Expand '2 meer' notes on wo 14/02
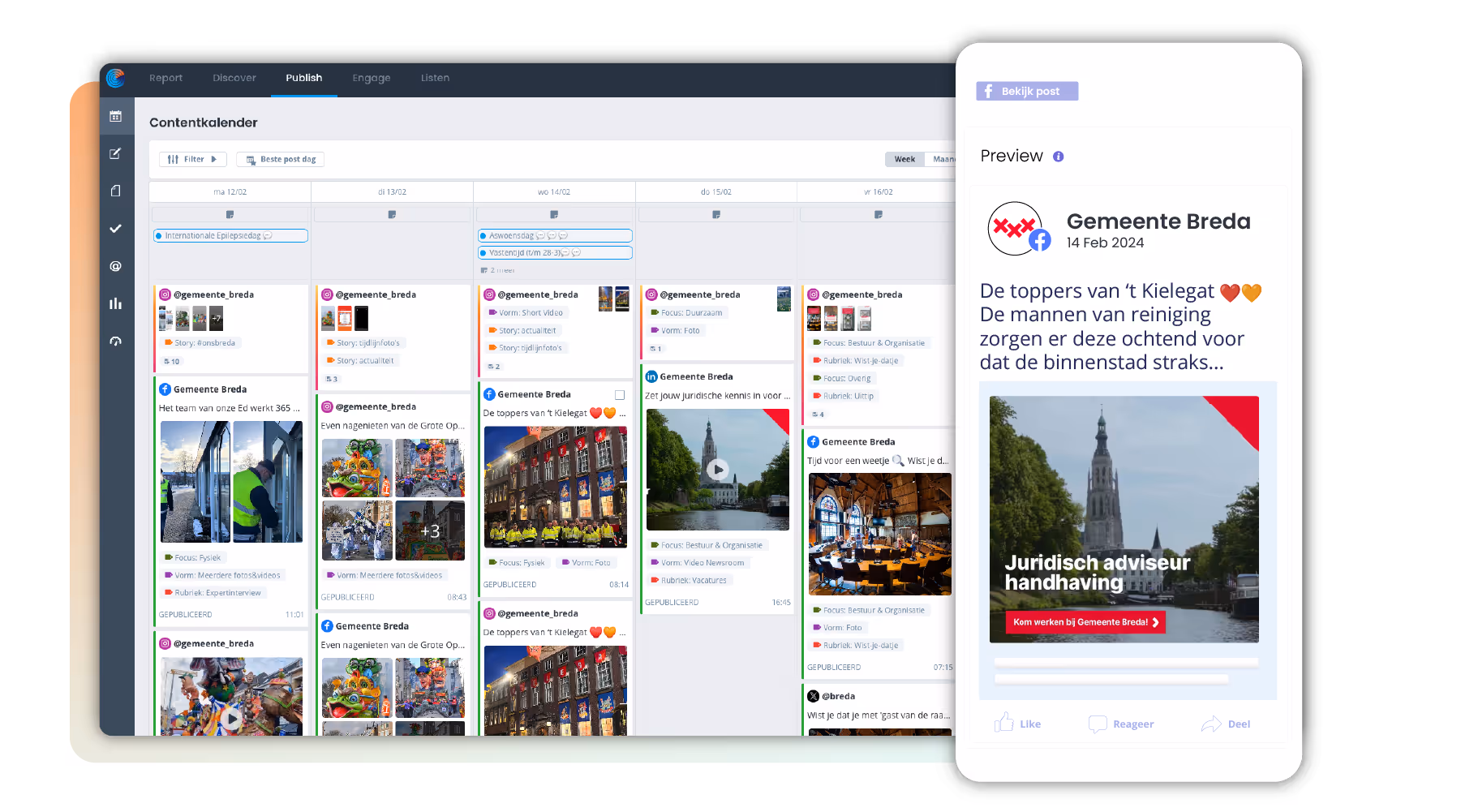This screenshot has height=812, width=1461. tap(497, 270)
